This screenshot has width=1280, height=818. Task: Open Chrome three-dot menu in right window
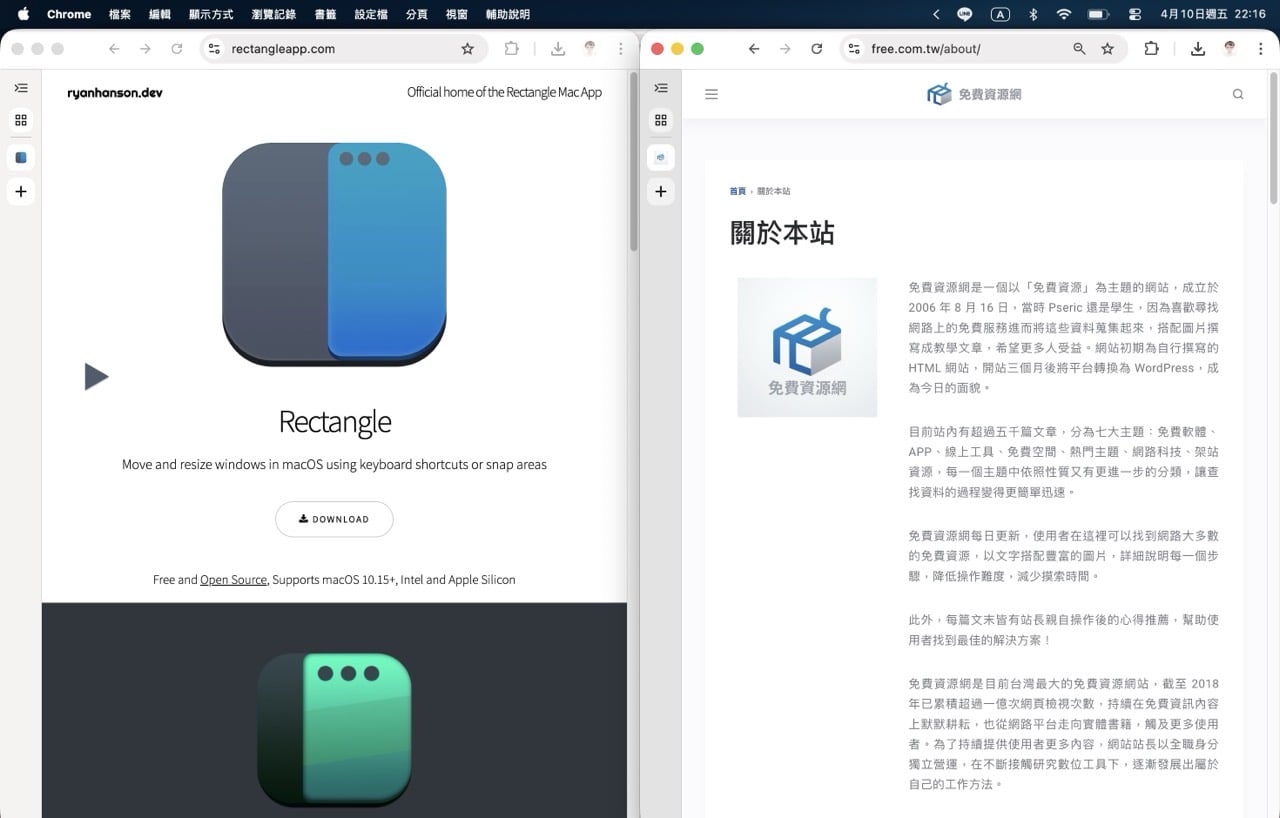pyautogui.click(x=1261, y=49)
